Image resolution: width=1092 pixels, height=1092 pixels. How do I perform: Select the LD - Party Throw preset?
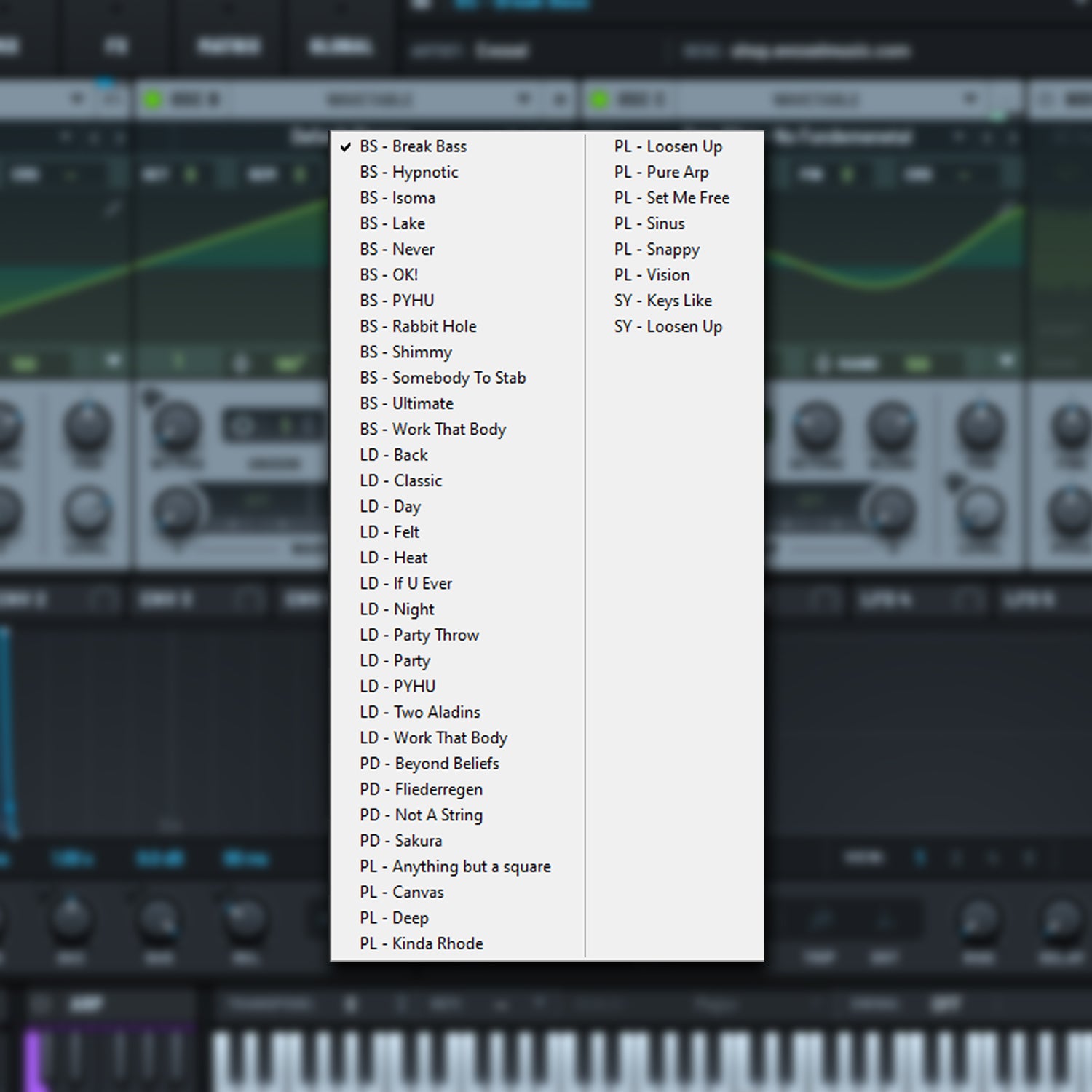(419, 635)
